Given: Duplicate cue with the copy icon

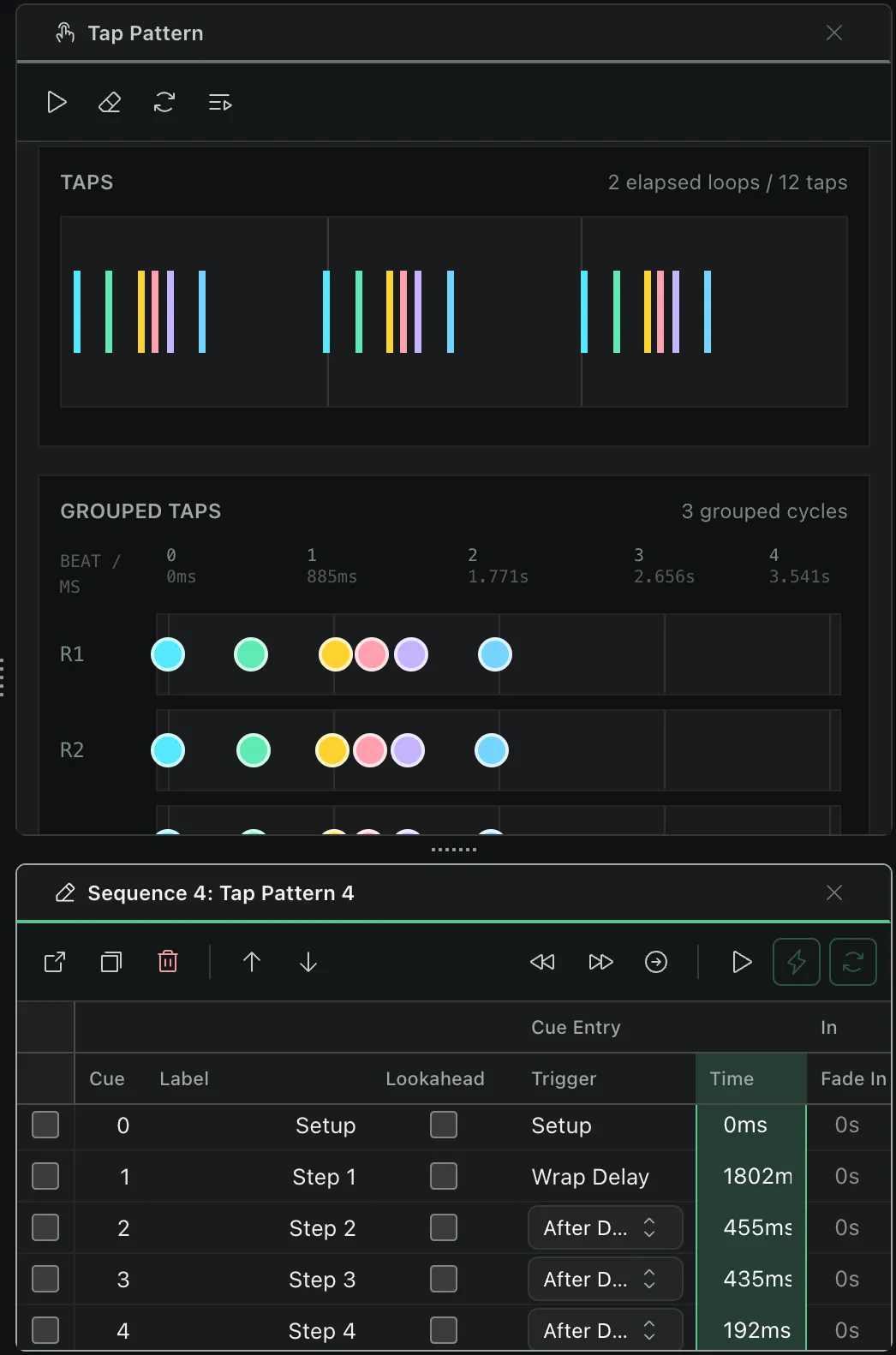Looking at the screenshot, I should [111, 962].
